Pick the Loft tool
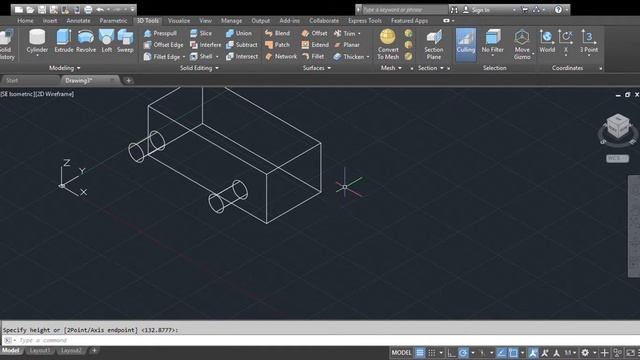Image resolution: width=640 pixels, height=360 pixels. click(107, 42)
